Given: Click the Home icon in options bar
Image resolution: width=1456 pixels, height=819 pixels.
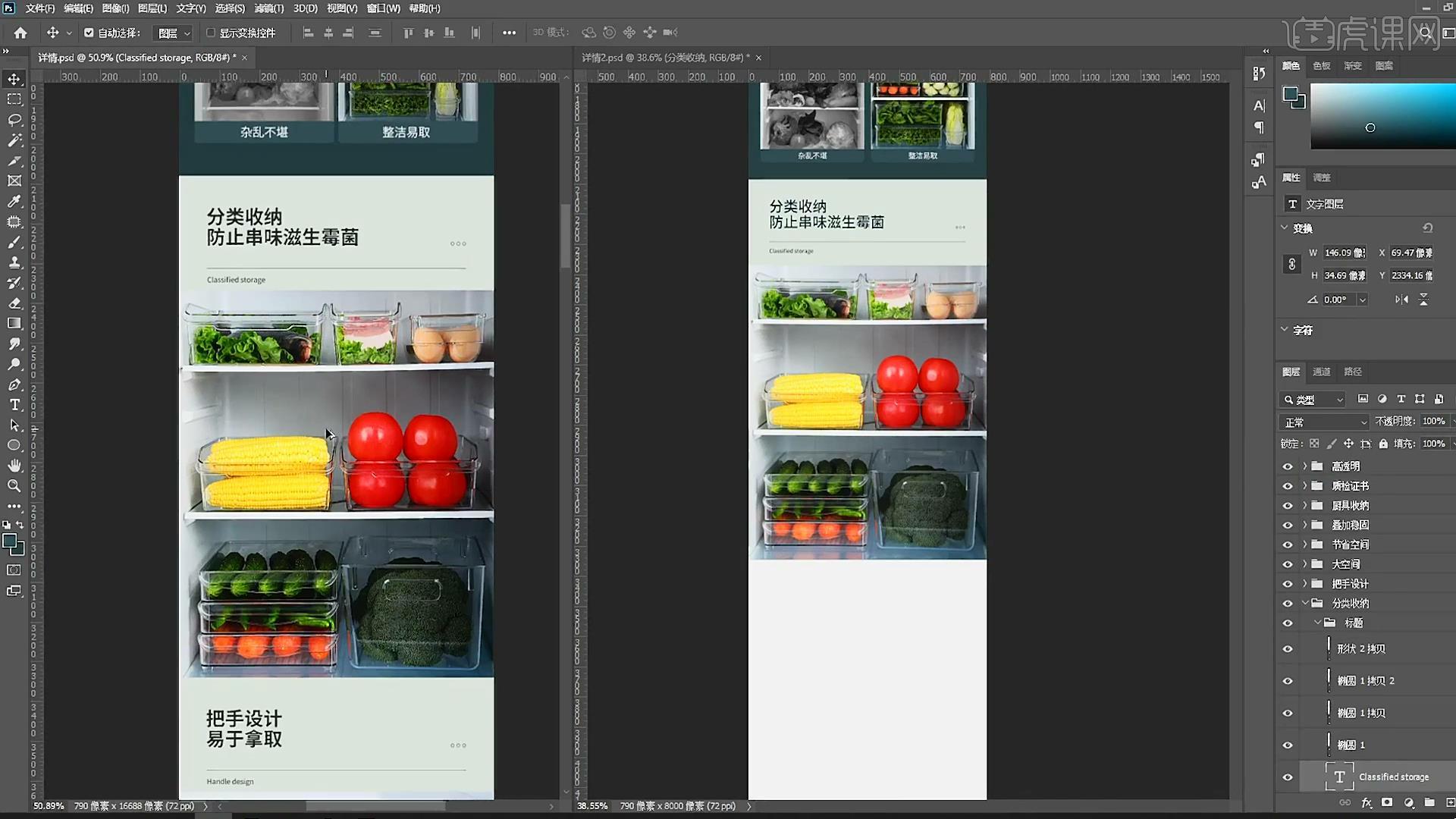Looking at the screenshot, I should (x=20, y=33).
